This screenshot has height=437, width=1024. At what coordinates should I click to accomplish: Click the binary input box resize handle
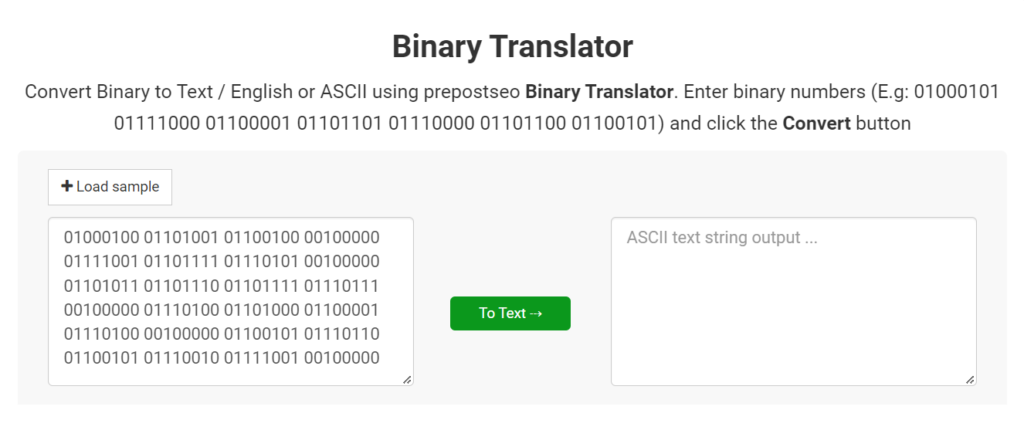click(407, 379)
